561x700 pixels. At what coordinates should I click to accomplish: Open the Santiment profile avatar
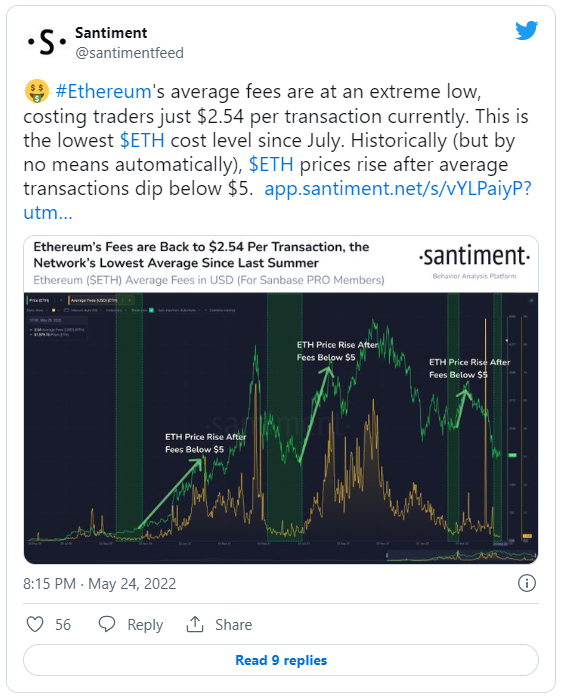click(46, 42)
